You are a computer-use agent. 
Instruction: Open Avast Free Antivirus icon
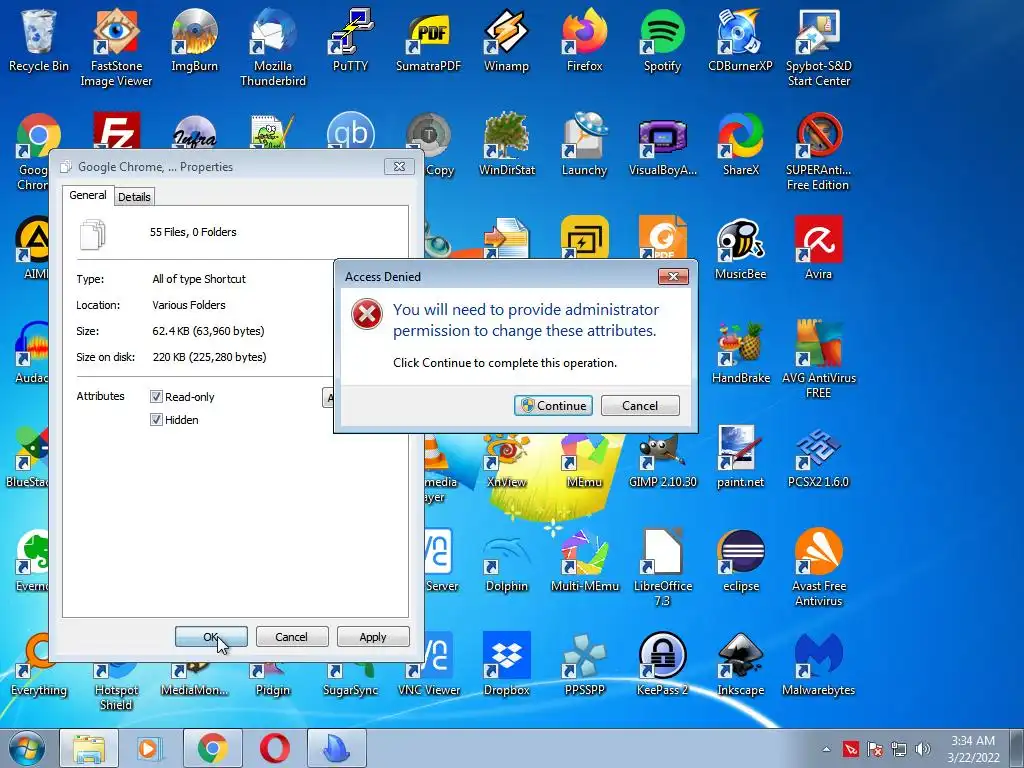818,566
